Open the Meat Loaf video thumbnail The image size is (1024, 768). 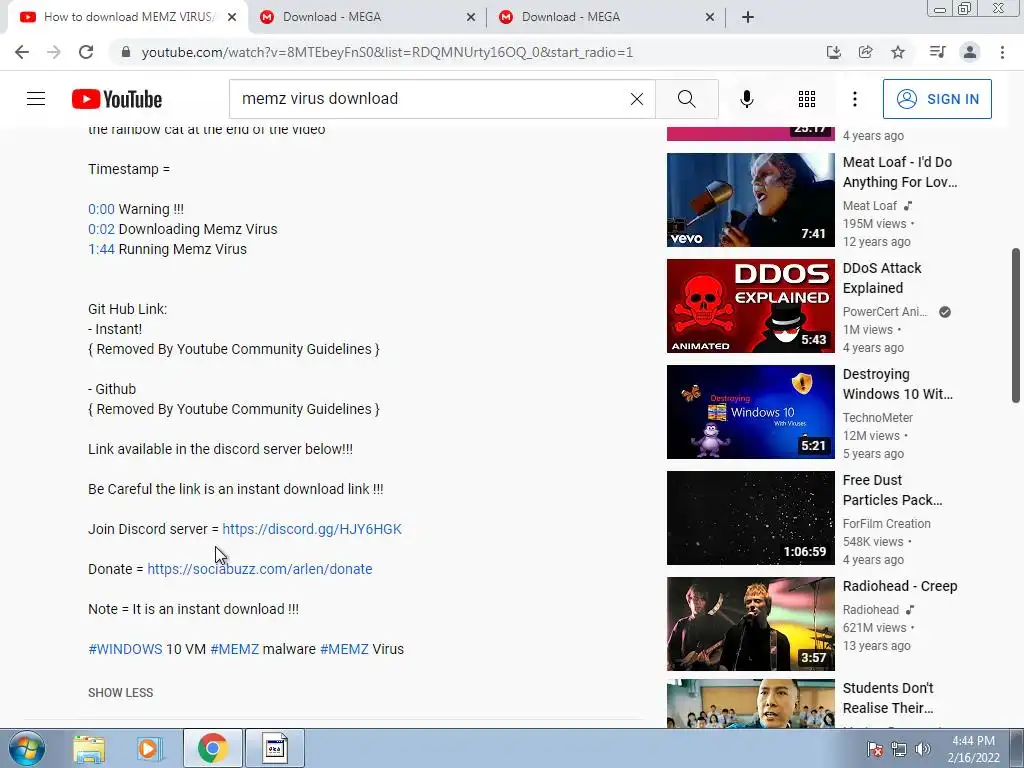[750, 200]
